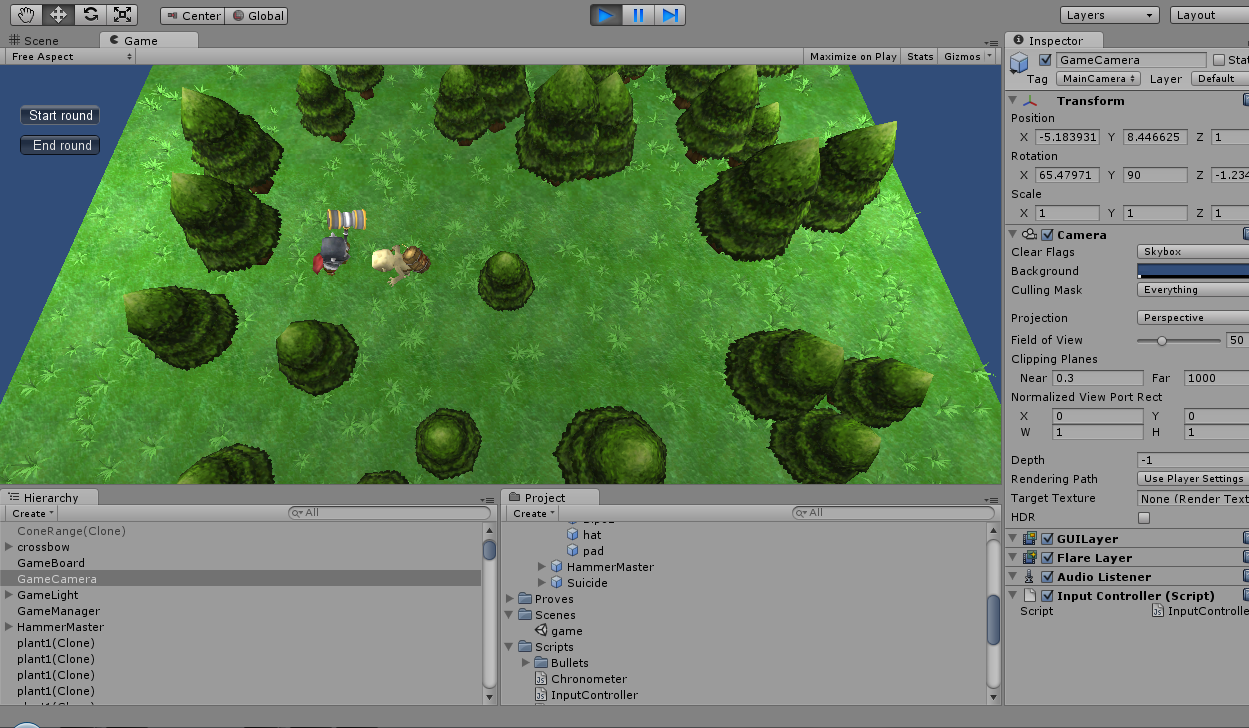Select the Rotate tool

point(91,14)
